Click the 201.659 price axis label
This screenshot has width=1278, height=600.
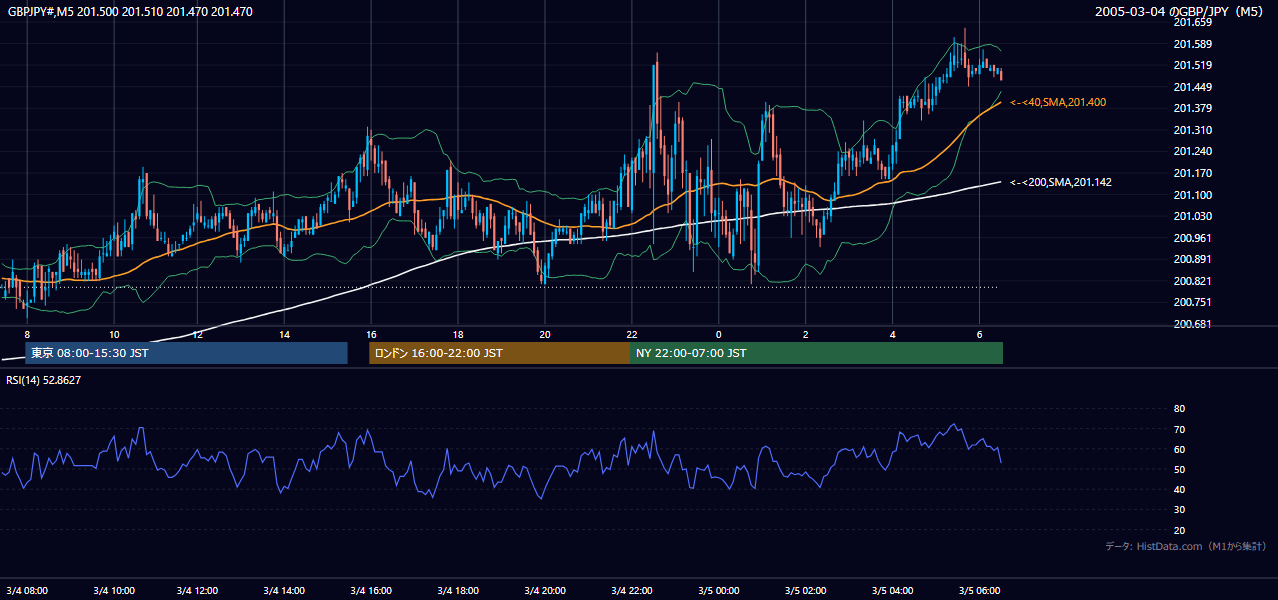(x=1193, y=22)
